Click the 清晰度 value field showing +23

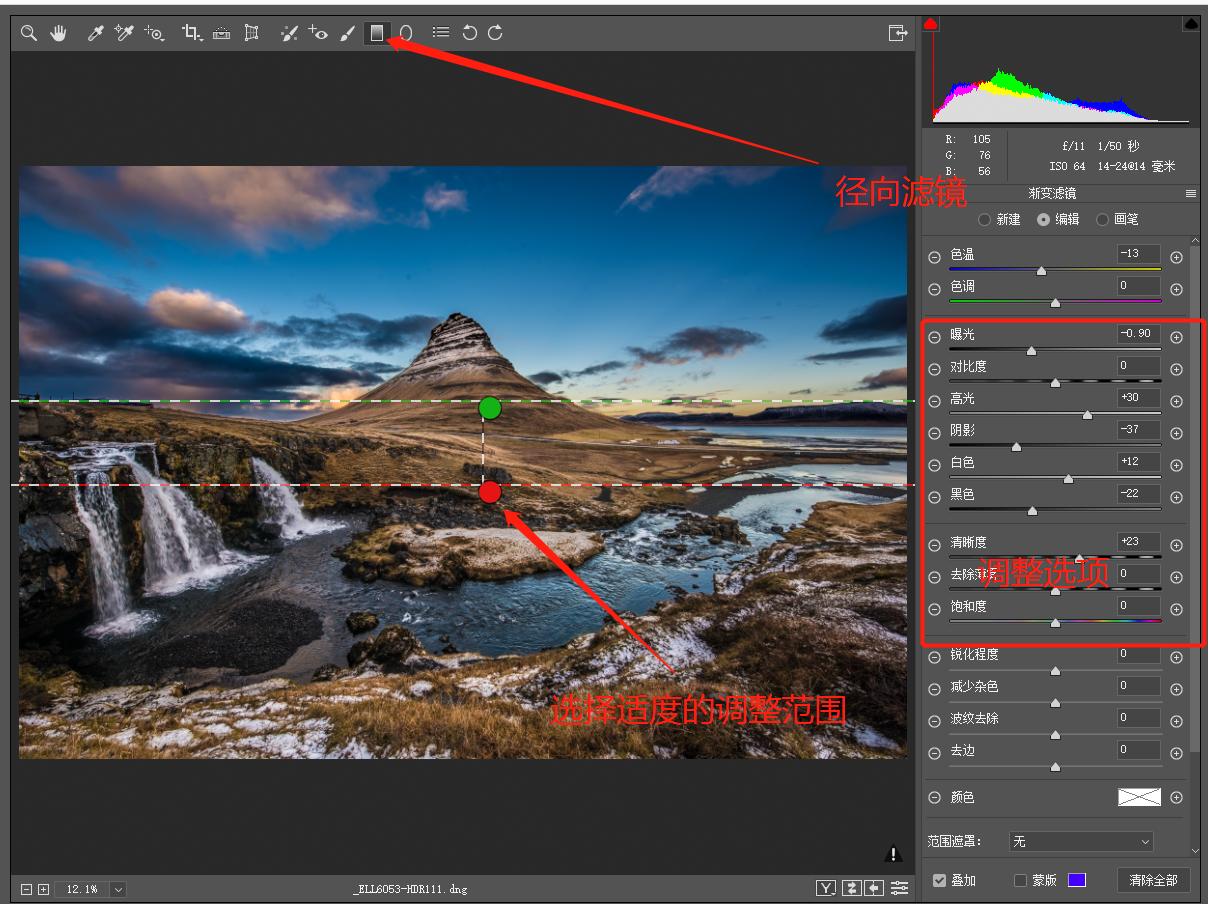click(1139, 542)
